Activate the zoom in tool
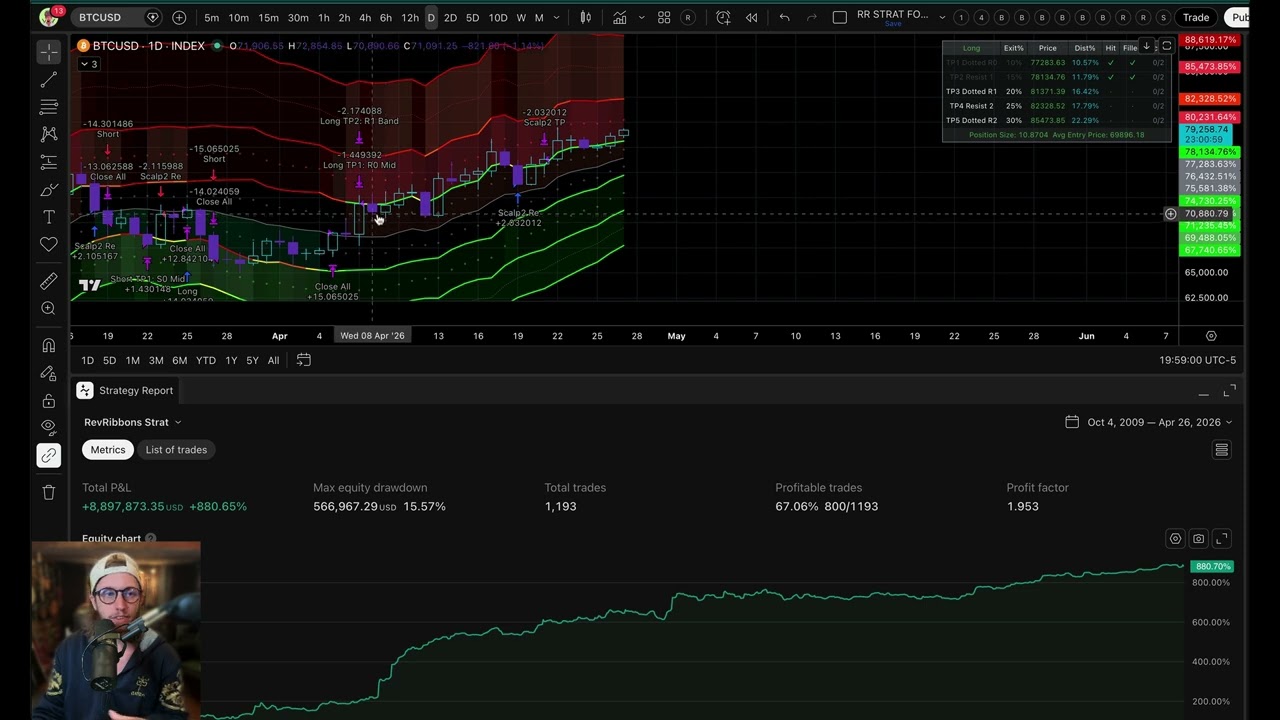Viewport: 1280px width, 720px height. (48, 308)
